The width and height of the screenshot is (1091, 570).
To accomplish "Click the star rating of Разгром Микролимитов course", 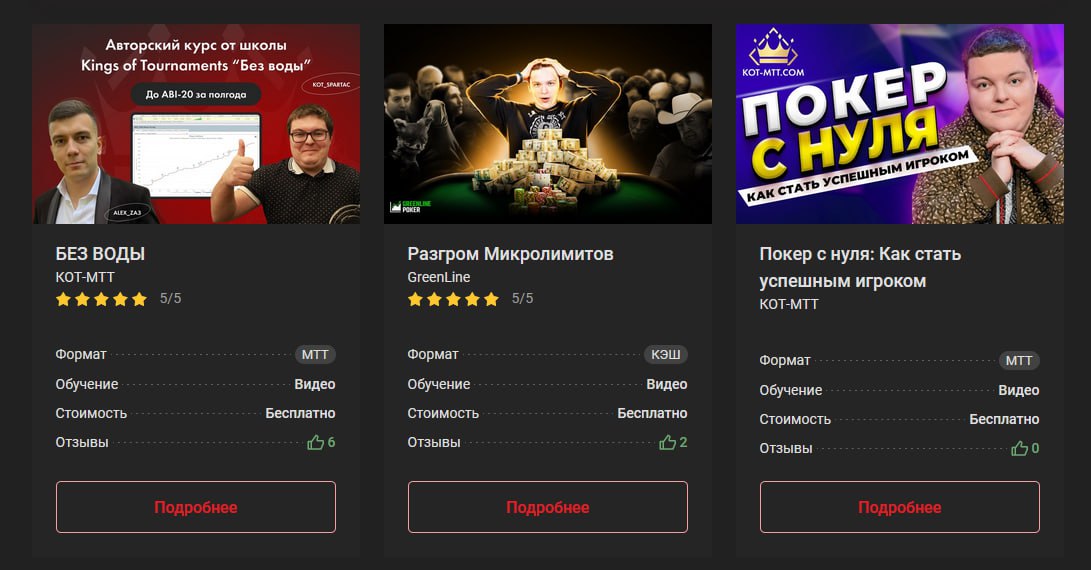I will coord(454,299).
